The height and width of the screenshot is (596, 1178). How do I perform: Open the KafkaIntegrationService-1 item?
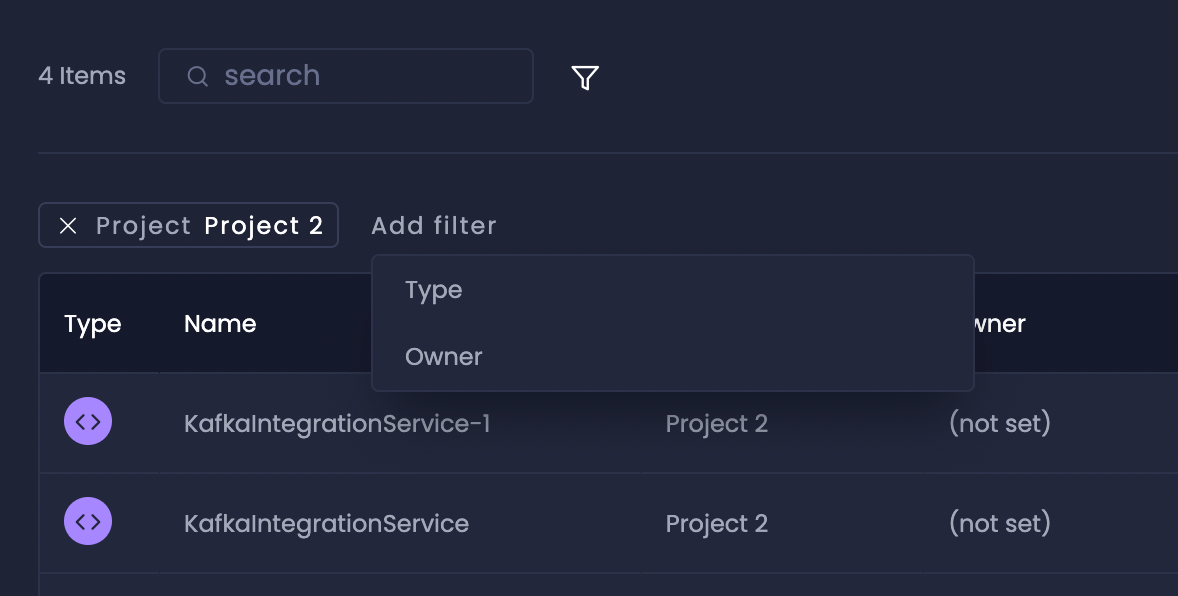pyautogui.click(x=337, y=424)
